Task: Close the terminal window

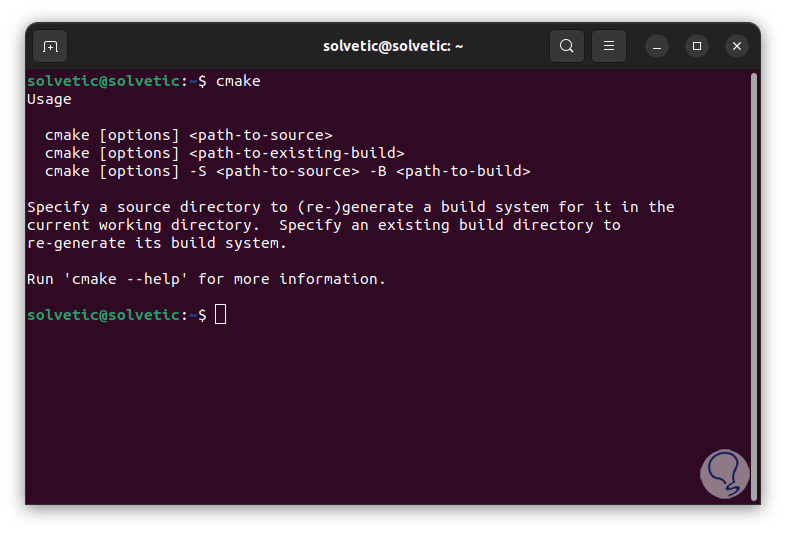Action: tap(737, 46)
